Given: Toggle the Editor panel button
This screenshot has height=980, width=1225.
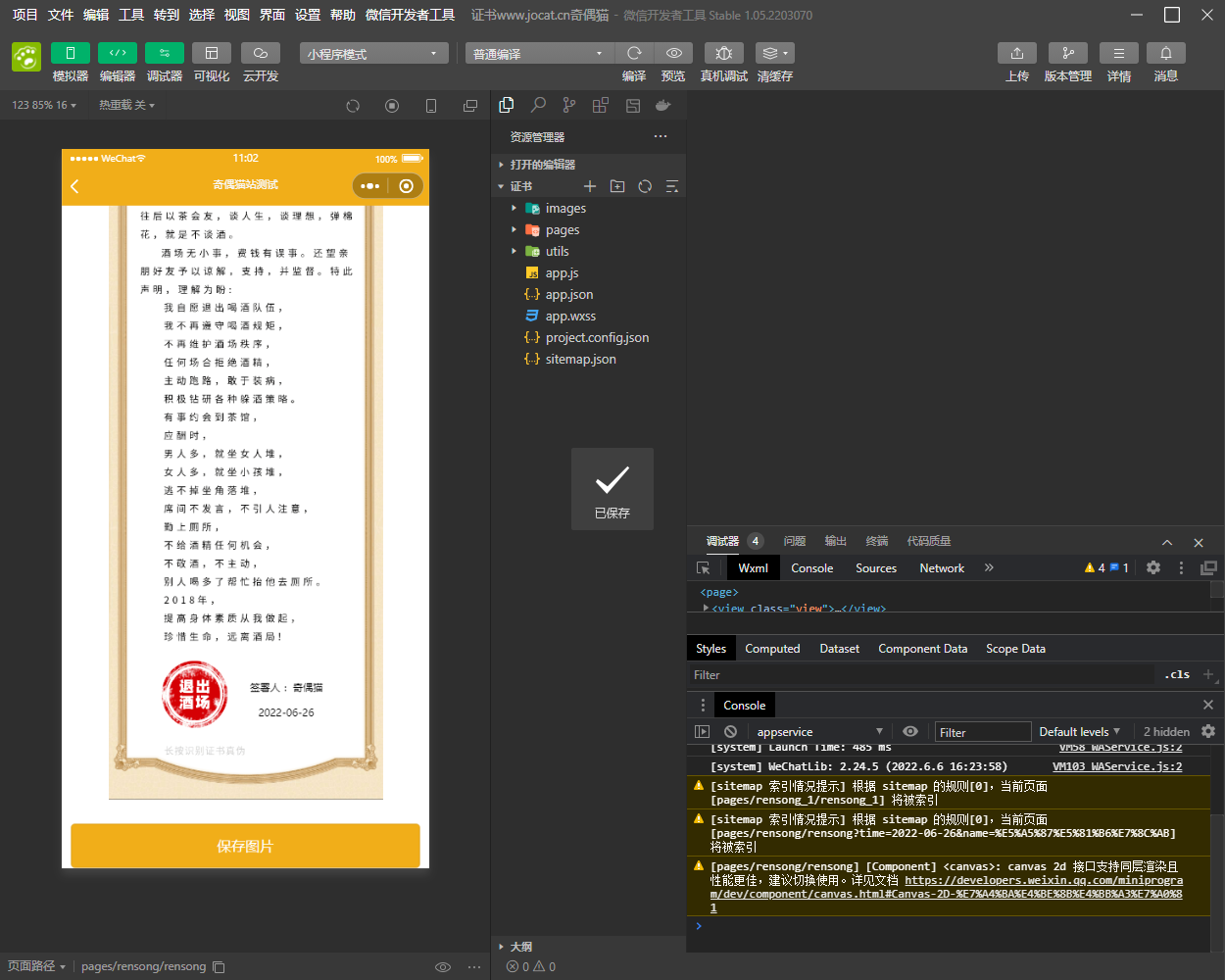Looking at the screenshot, I should 118,53.
